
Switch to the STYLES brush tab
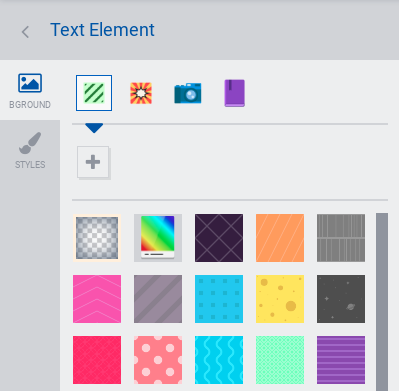30,150
